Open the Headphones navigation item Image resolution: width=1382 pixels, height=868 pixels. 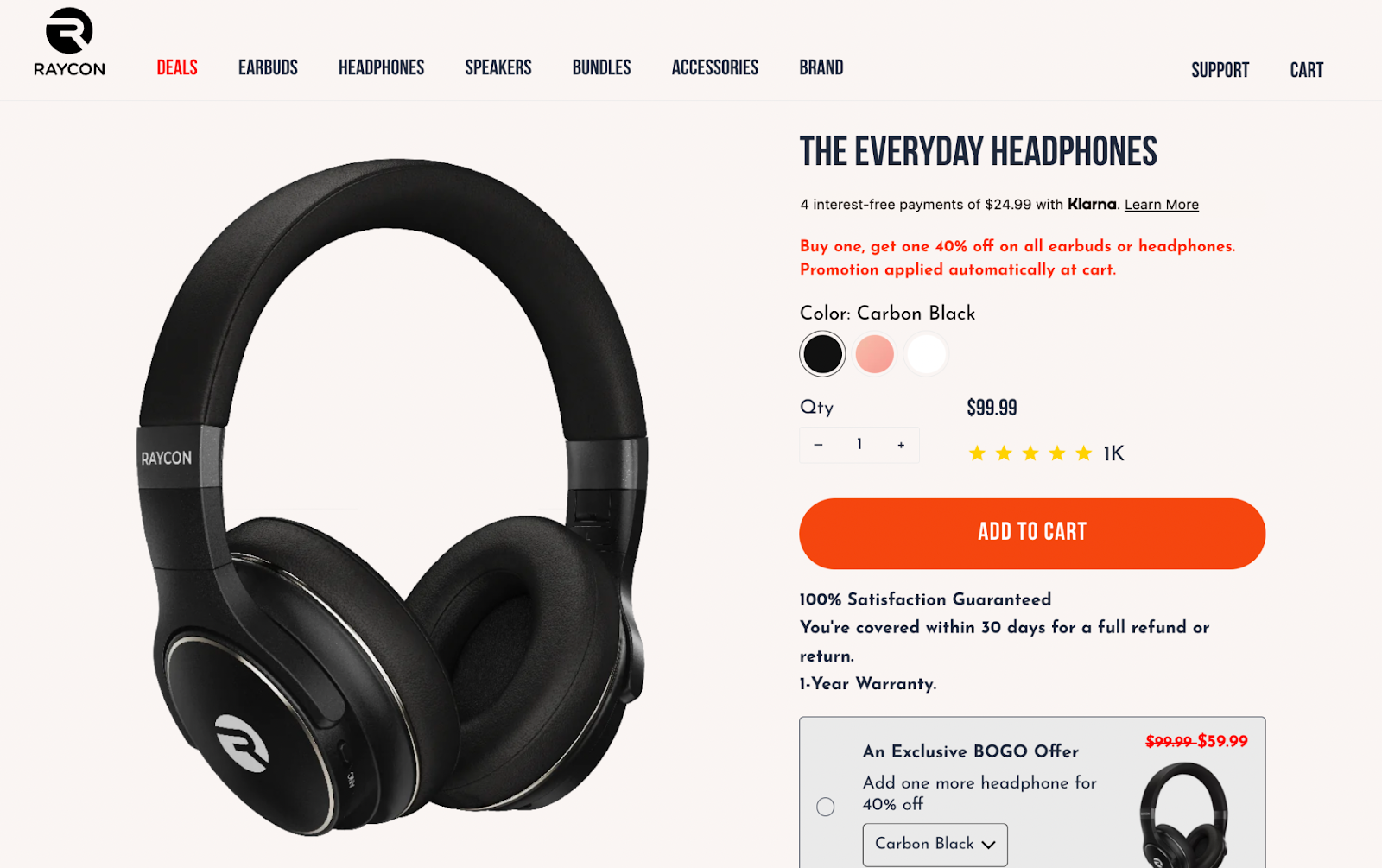[381, 67]
